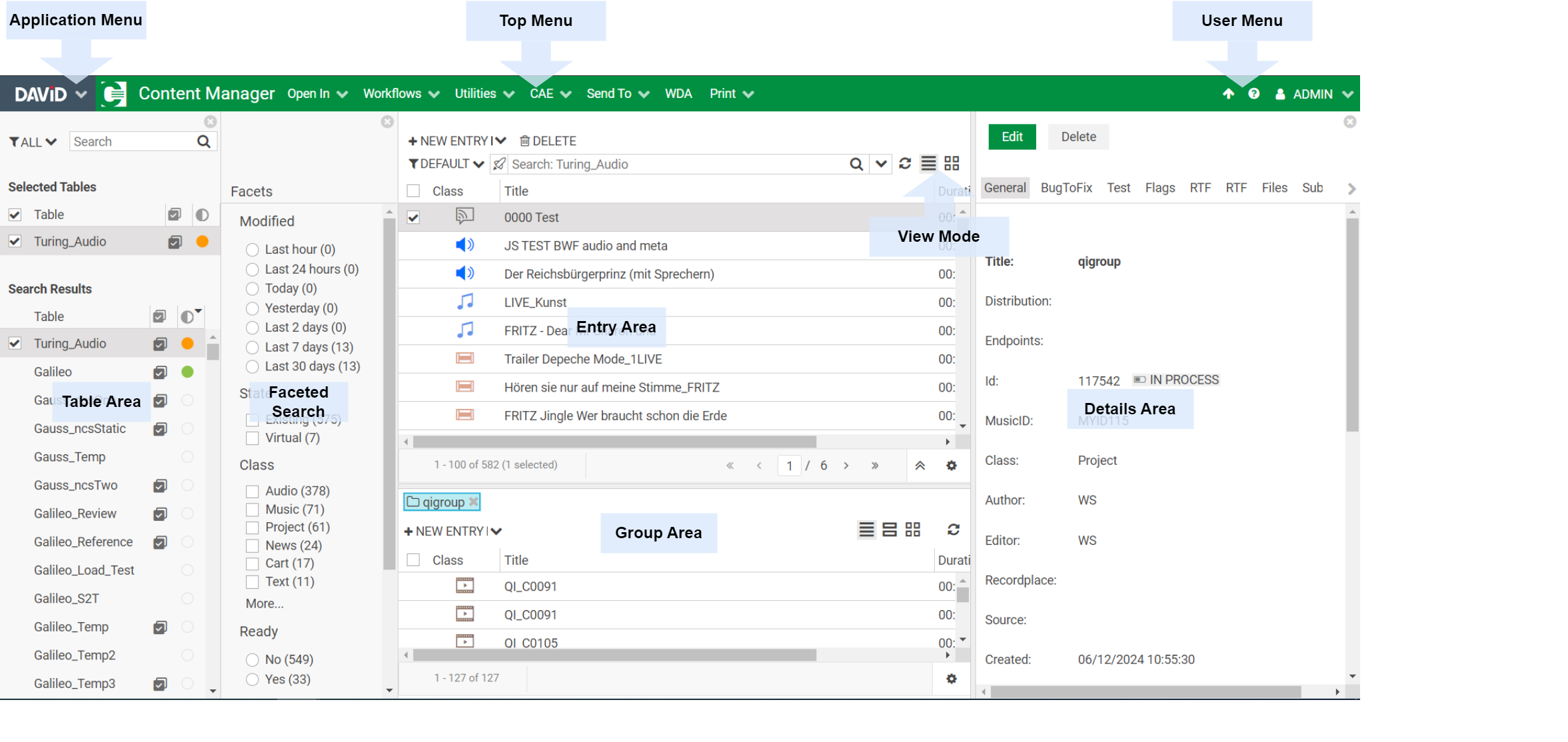
Task: Switch to the BugToFix details tab
Action: pos(1066,188)
